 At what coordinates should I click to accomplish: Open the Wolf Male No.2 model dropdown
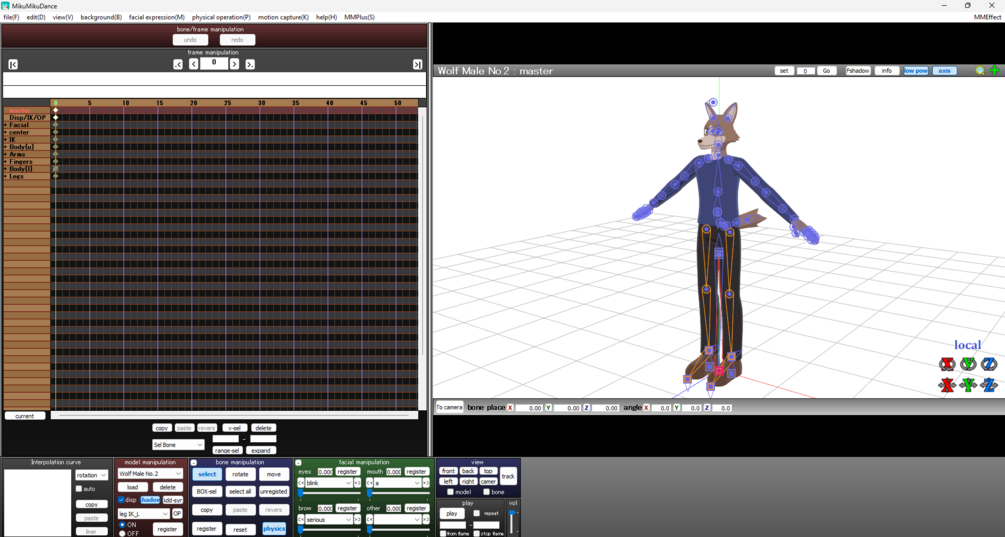(151, 474)
